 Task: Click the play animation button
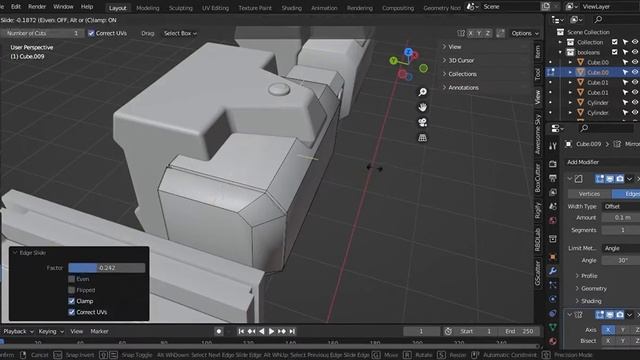(271, 331)
